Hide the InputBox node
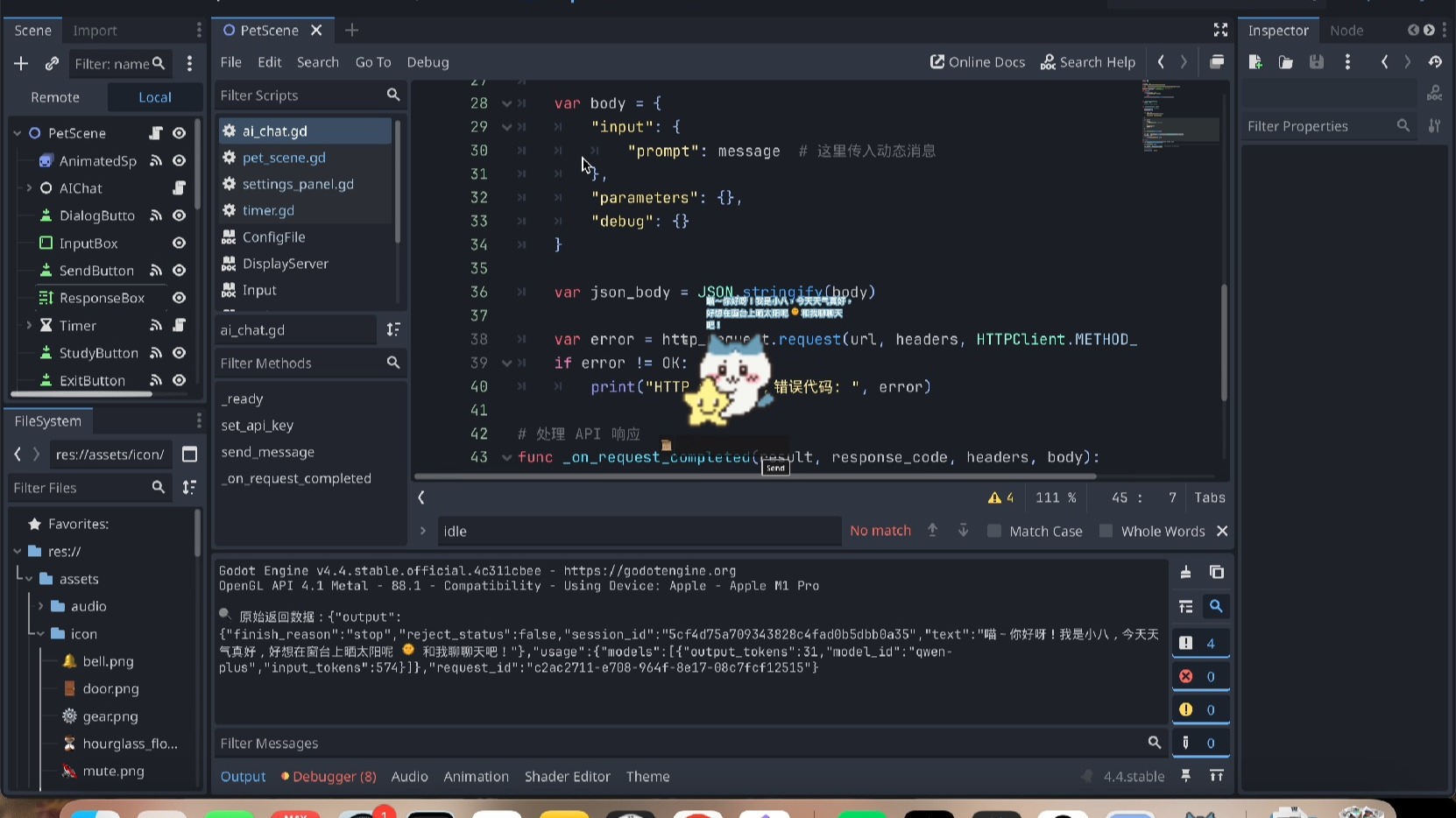This screenshot has width=1456, height=818. 179,243
